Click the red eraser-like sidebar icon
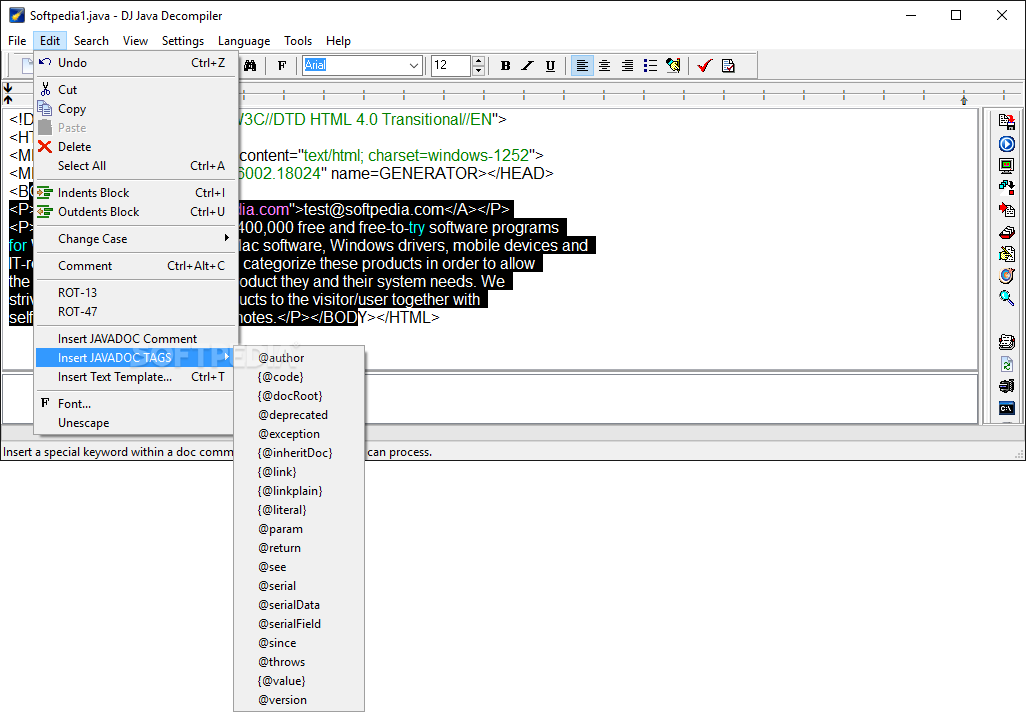Image resolution: width=1026 pixels, height=712 pixels. click(1006, 232)
